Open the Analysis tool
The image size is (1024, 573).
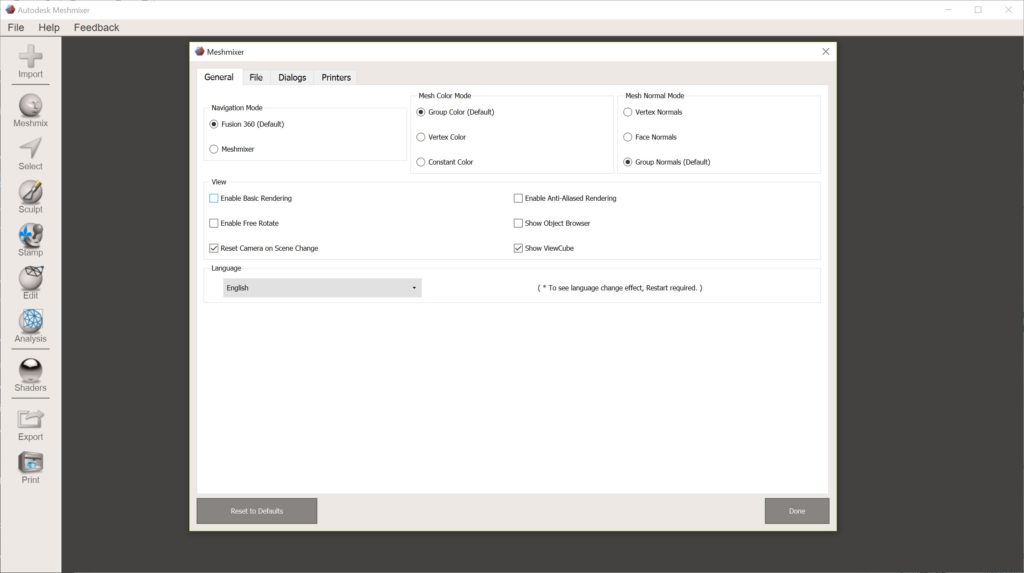[x=30, y=326]
